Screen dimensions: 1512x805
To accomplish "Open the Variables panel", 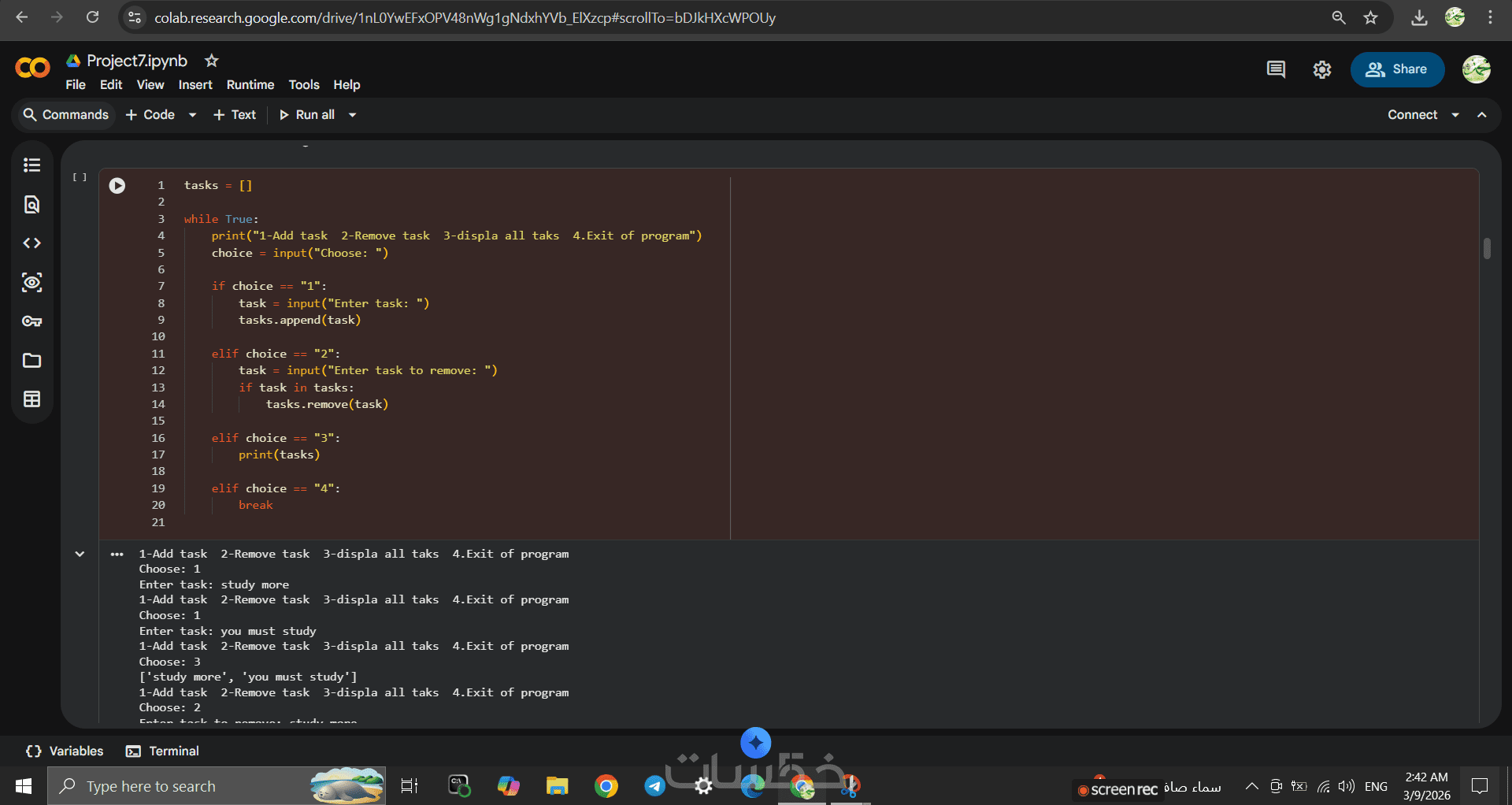I will coord(65,751).
